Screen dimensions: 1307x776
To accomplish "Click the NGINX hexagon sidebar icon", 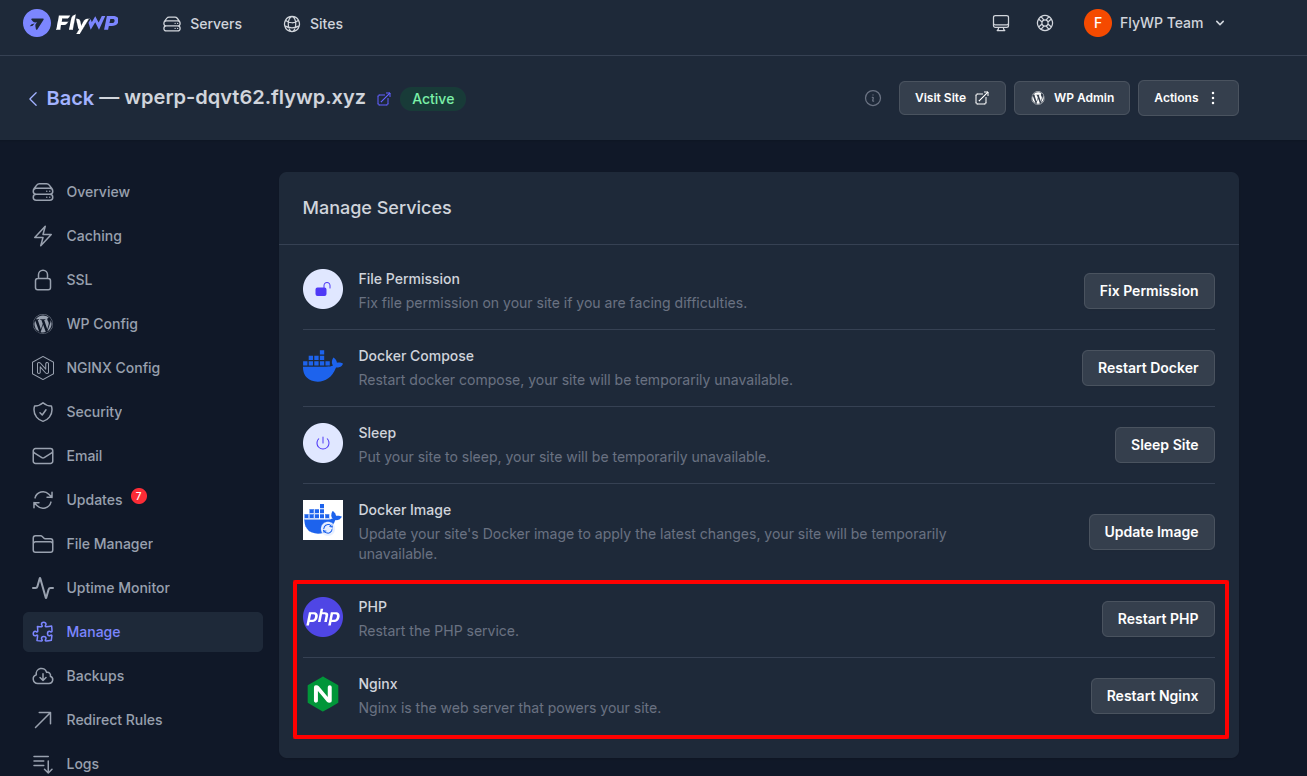I will click(x=43, y=368).
